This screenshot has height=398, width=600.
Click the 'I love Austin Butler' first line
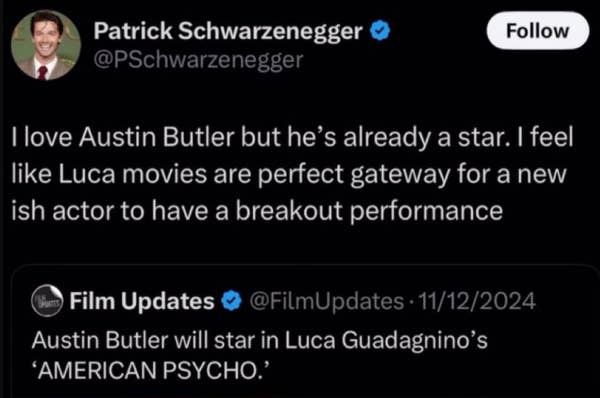coord(292,137)
